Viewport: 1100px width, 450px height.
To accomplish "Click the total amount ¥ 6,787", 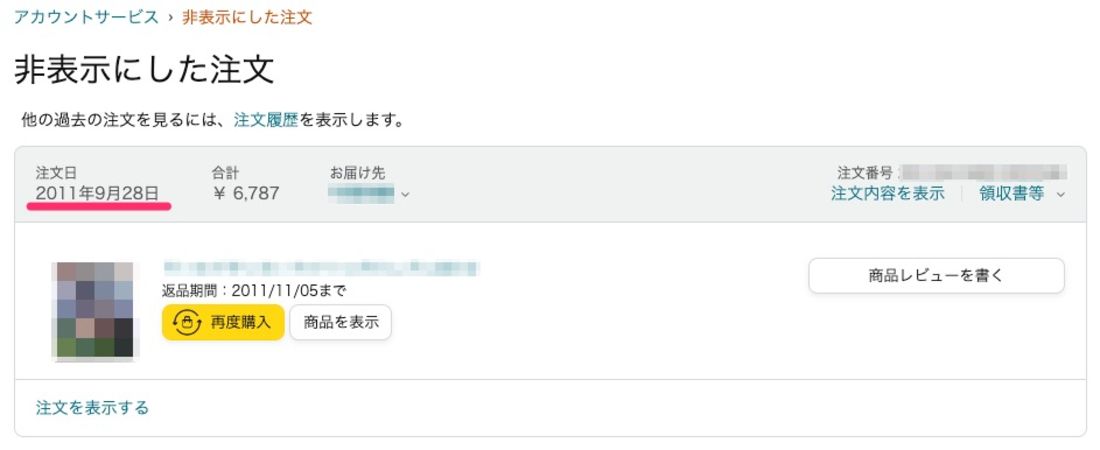I will pyautogui.click(x=246, y=193).
